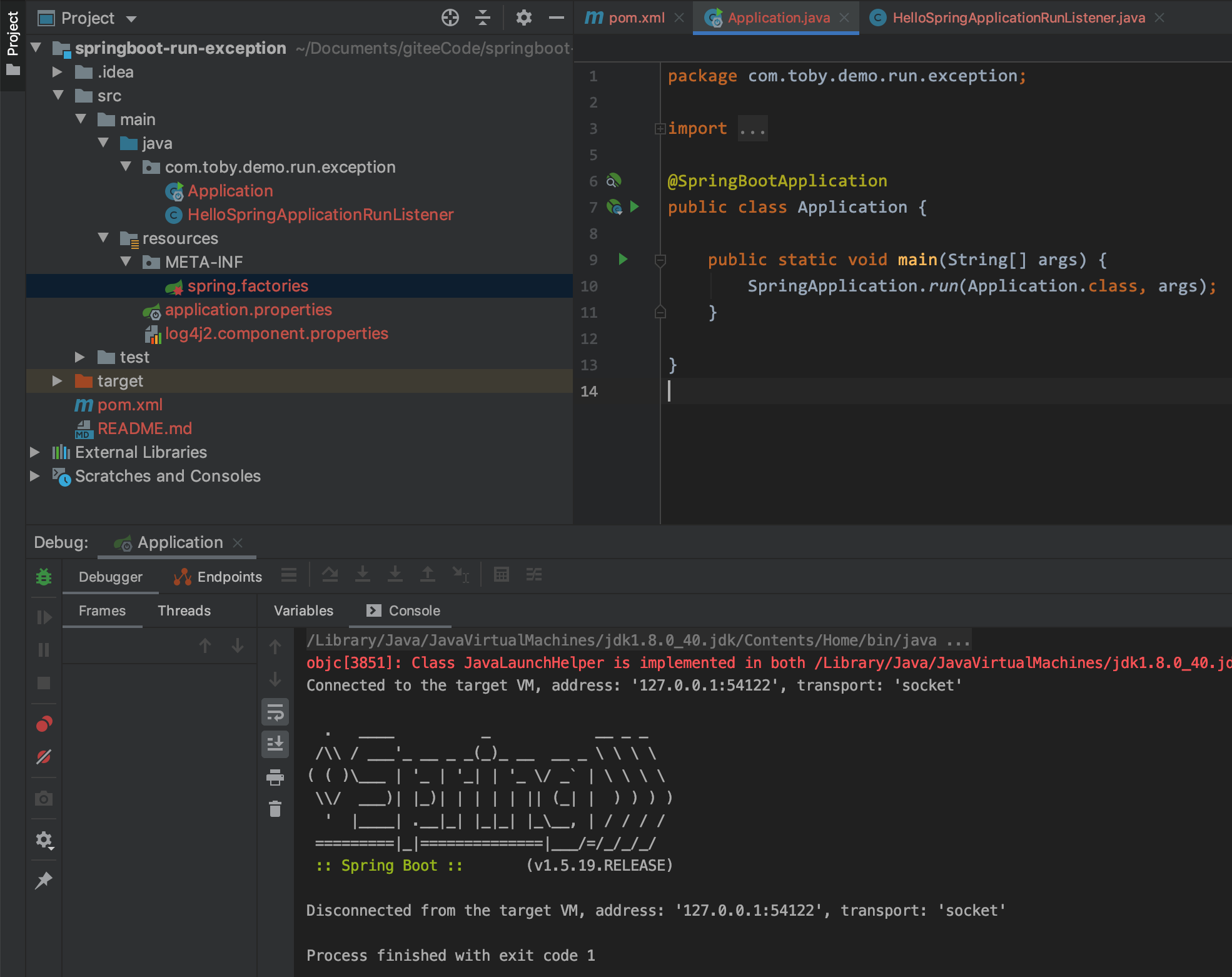This screenshot has height=977, width=1232.
Task: Click Step Out icon
Action: click(428, 574)
